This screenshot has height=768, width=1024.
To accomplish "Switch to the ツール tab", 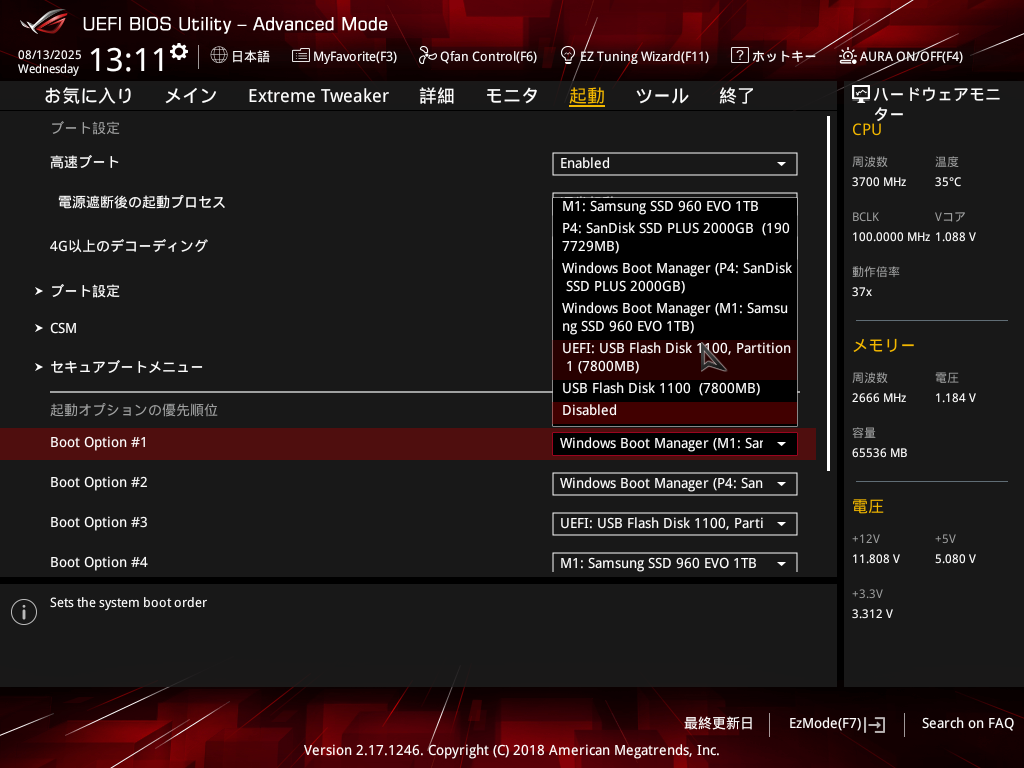I will point(662,96).
